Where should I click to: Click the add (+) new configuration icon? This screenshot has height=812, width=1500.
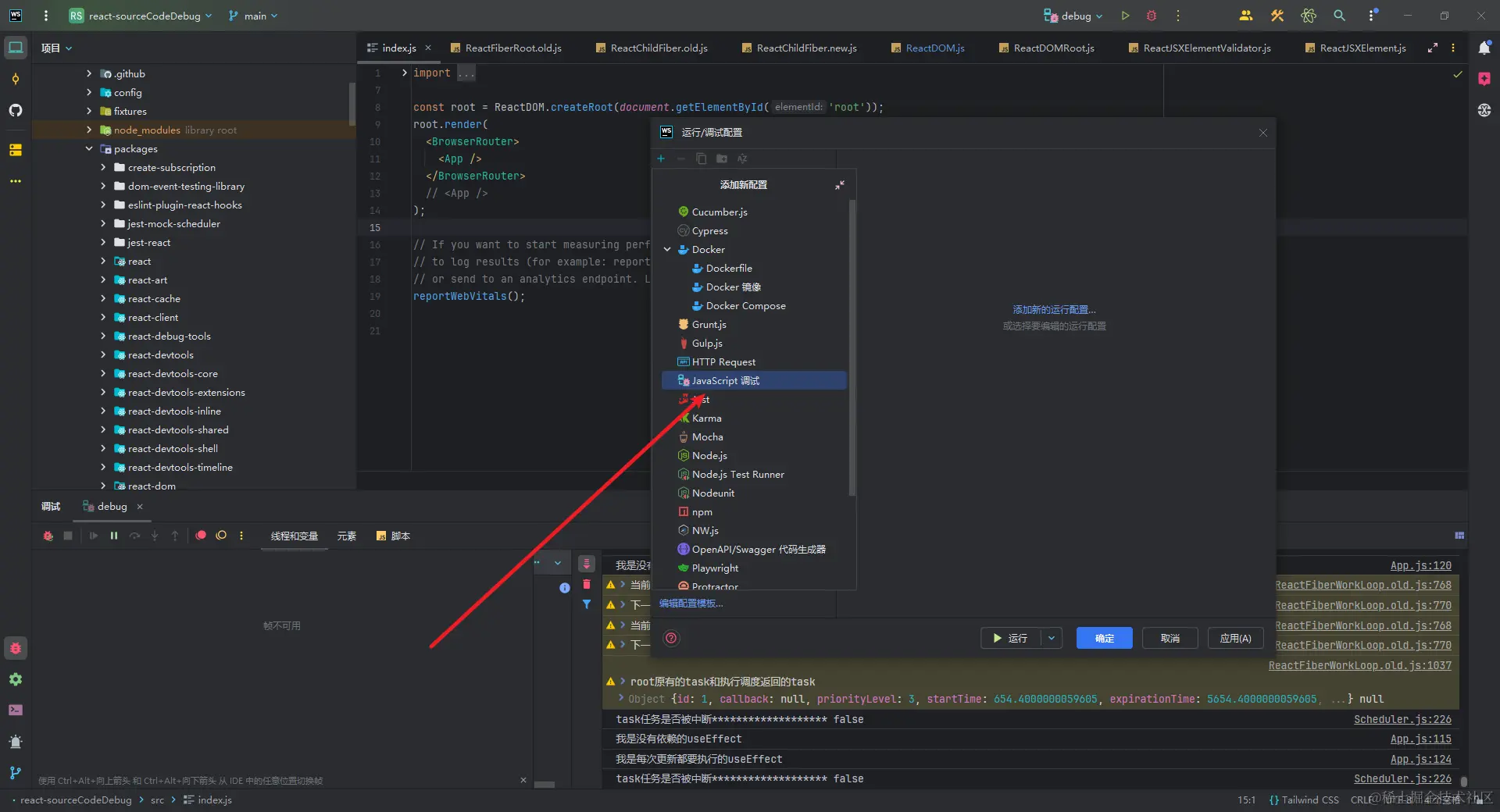tap(661, 158)
